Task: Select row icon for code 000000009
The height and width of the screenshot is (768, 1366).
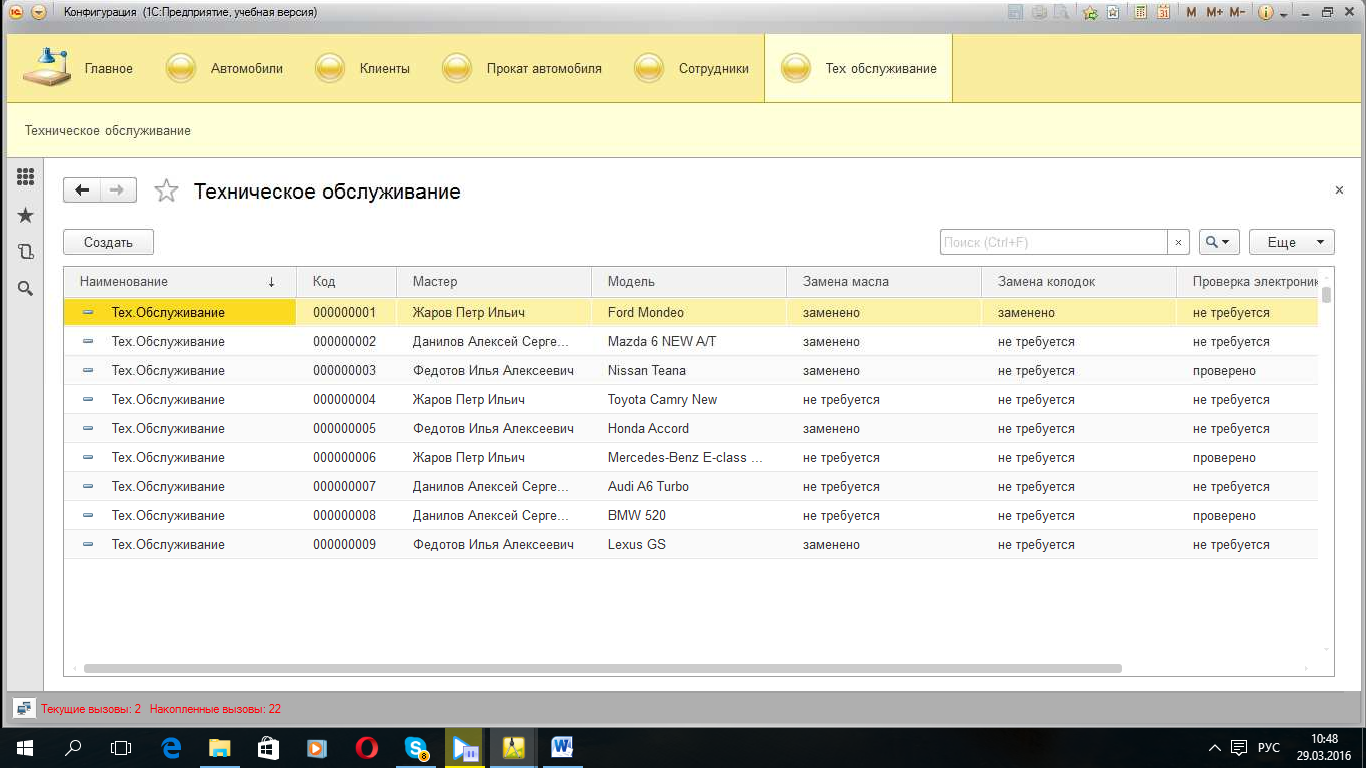Action: click(x=88, y=545)
